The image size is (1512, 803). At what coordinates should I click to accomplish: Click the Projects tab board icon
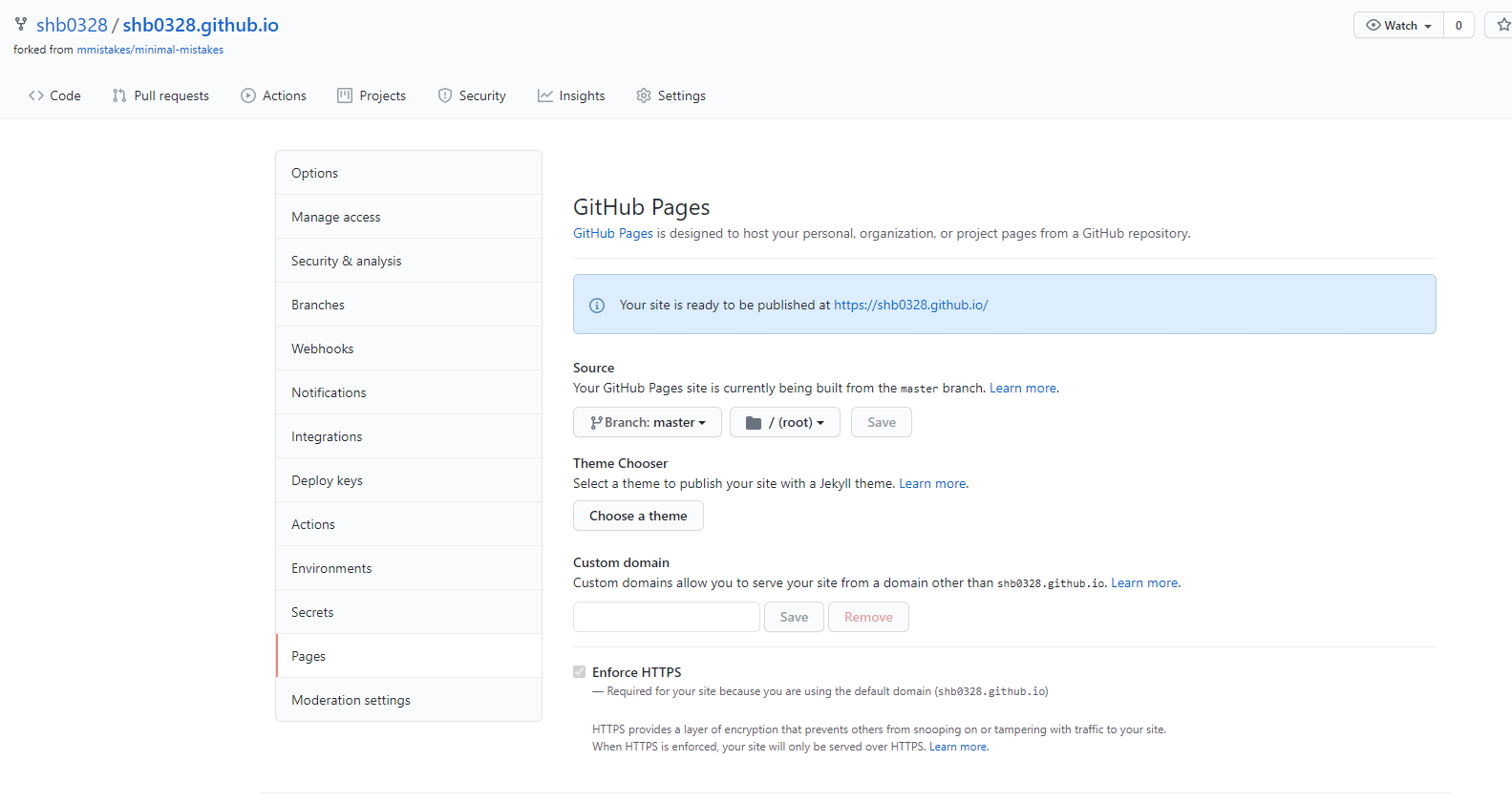tap(345, 95)
